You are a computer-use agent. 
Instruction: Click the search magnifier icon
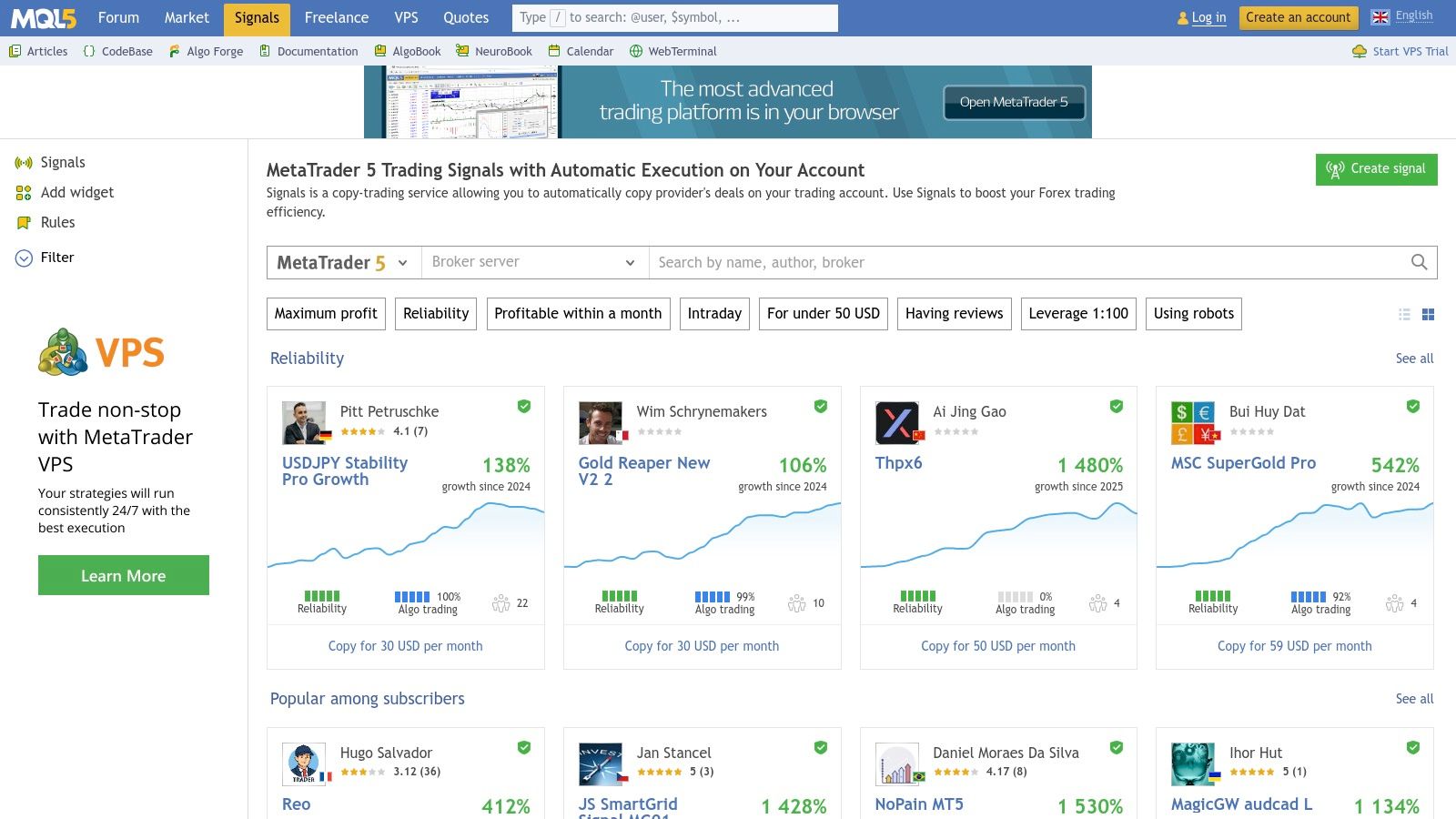pyautogui.click(x=1419, y=262)
